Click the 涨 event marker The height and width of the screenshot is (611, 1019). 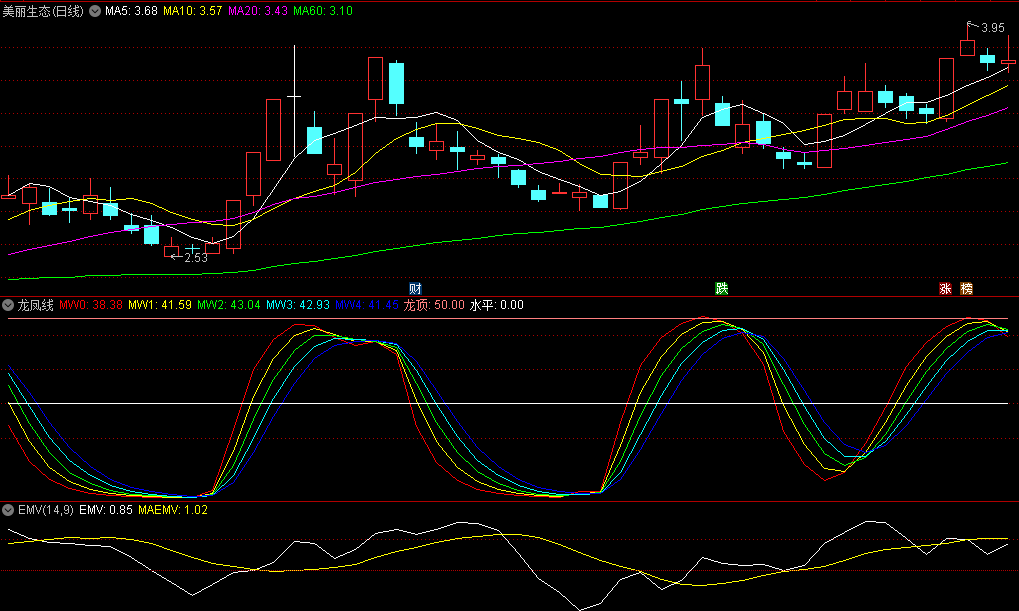point(946,289)
